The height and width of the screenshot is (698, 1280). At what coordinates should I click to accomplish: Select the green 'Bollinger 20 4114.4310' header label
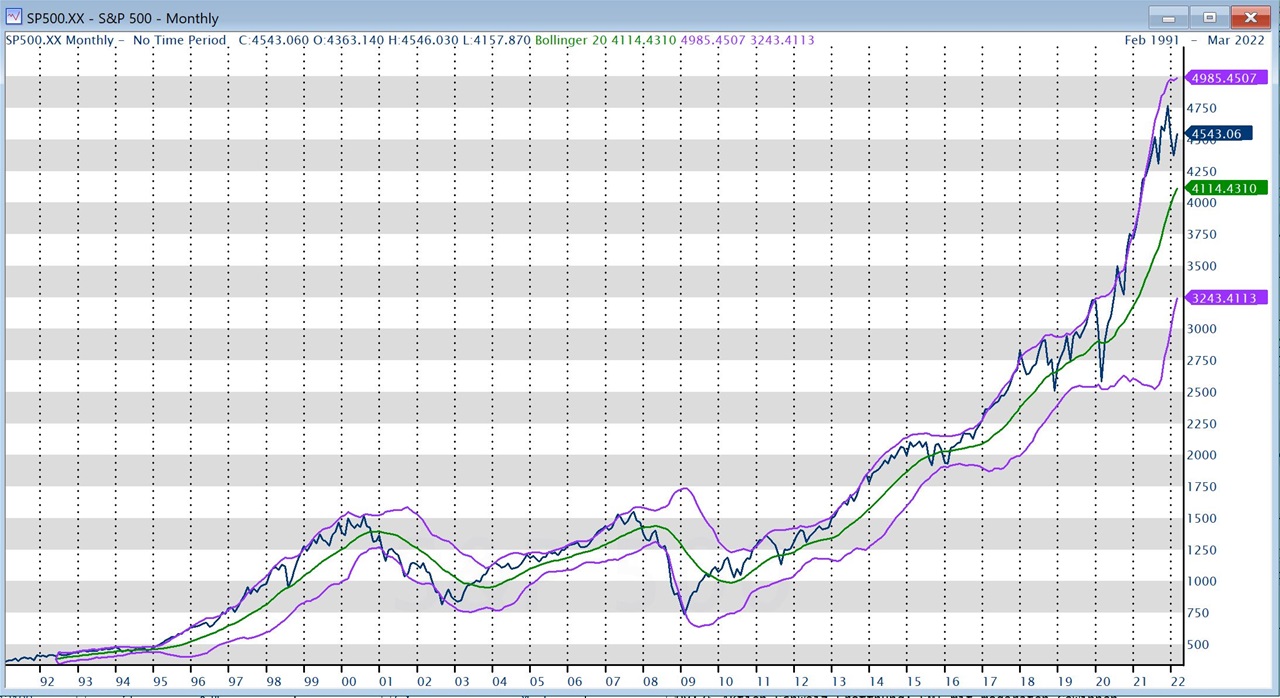tap(605, 40)
